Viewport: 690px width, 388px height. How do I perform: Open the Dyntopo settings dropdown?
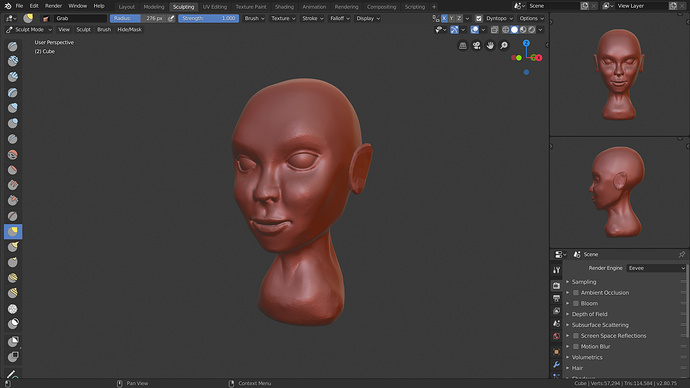(x=499, y=18)
